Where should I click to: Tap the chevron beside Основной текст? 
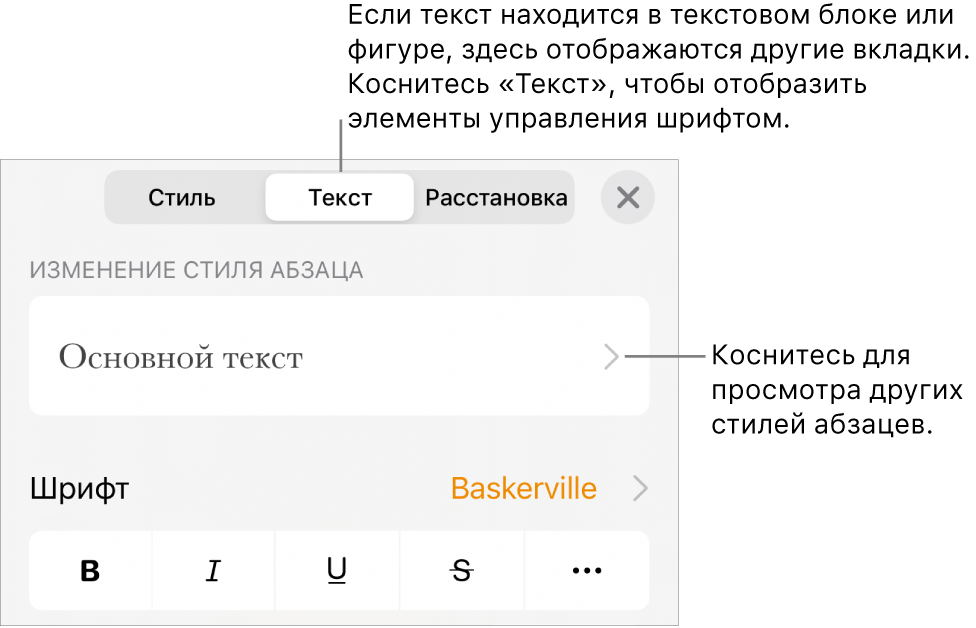tap(613, 356)
